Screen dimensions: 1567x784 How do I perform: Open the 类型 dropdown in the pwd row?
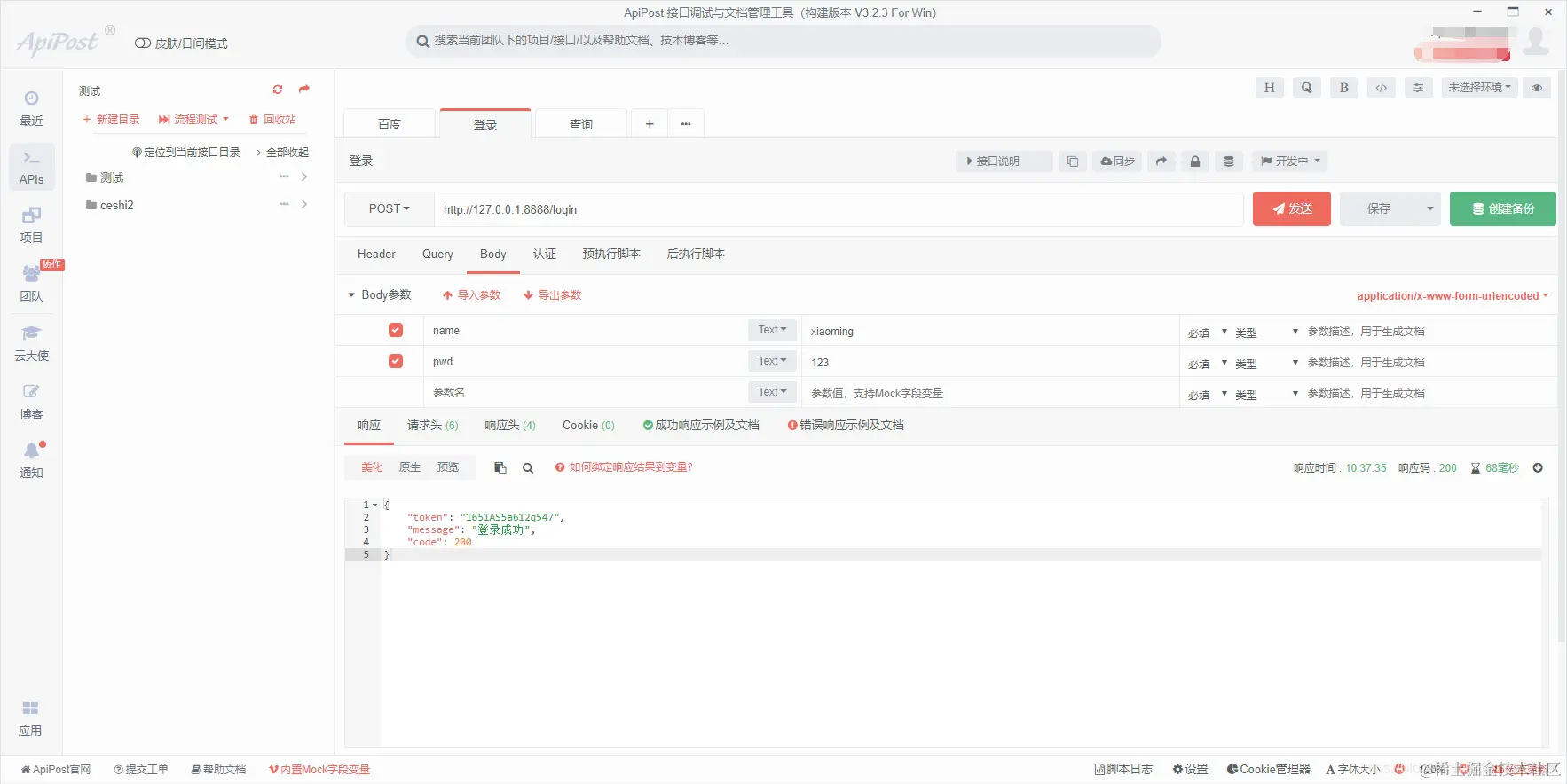tap(1266, 364)
